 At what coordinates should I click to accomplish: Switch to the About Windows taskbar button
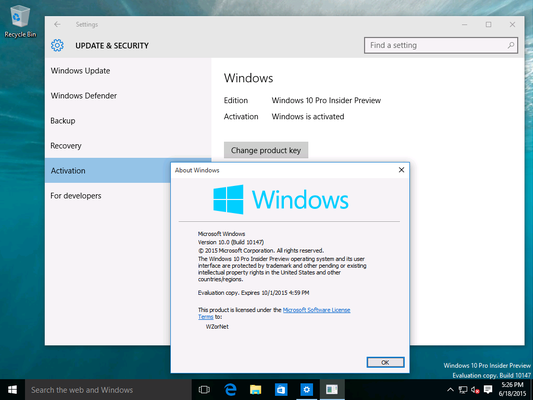point(332,390)
